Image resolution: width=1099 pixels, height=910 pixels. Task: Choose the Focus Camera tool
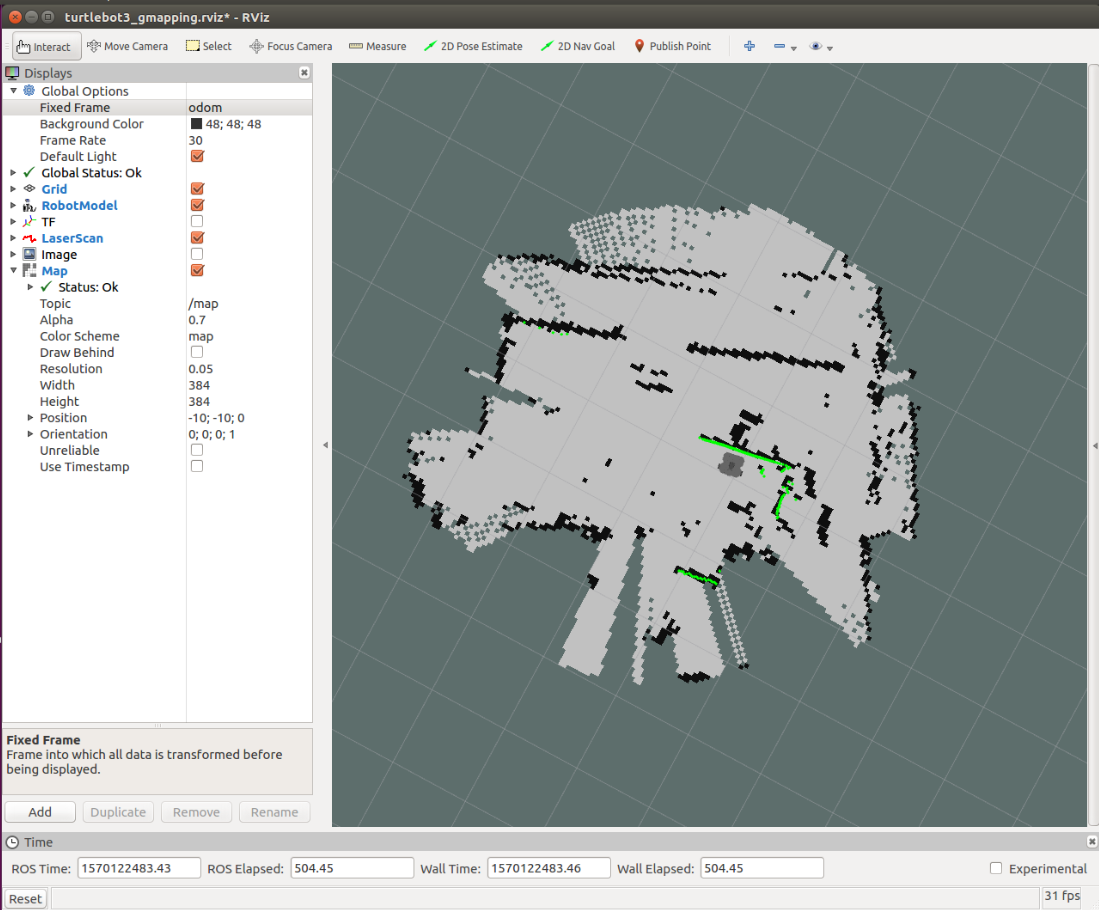290,46
